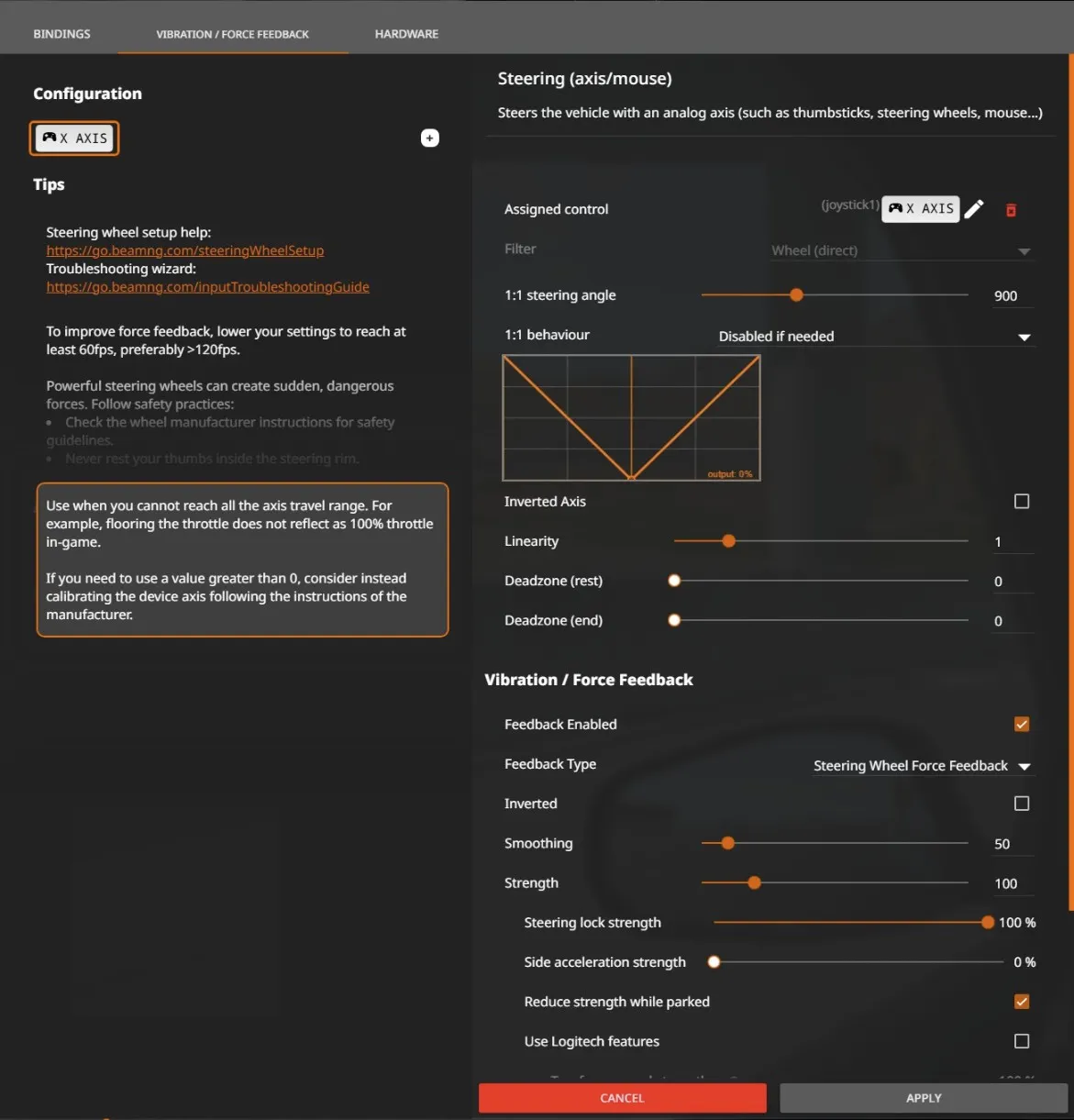Click the Apply button
The height and width of the screenshot is (1120, 1074).
coord(923,1098)
